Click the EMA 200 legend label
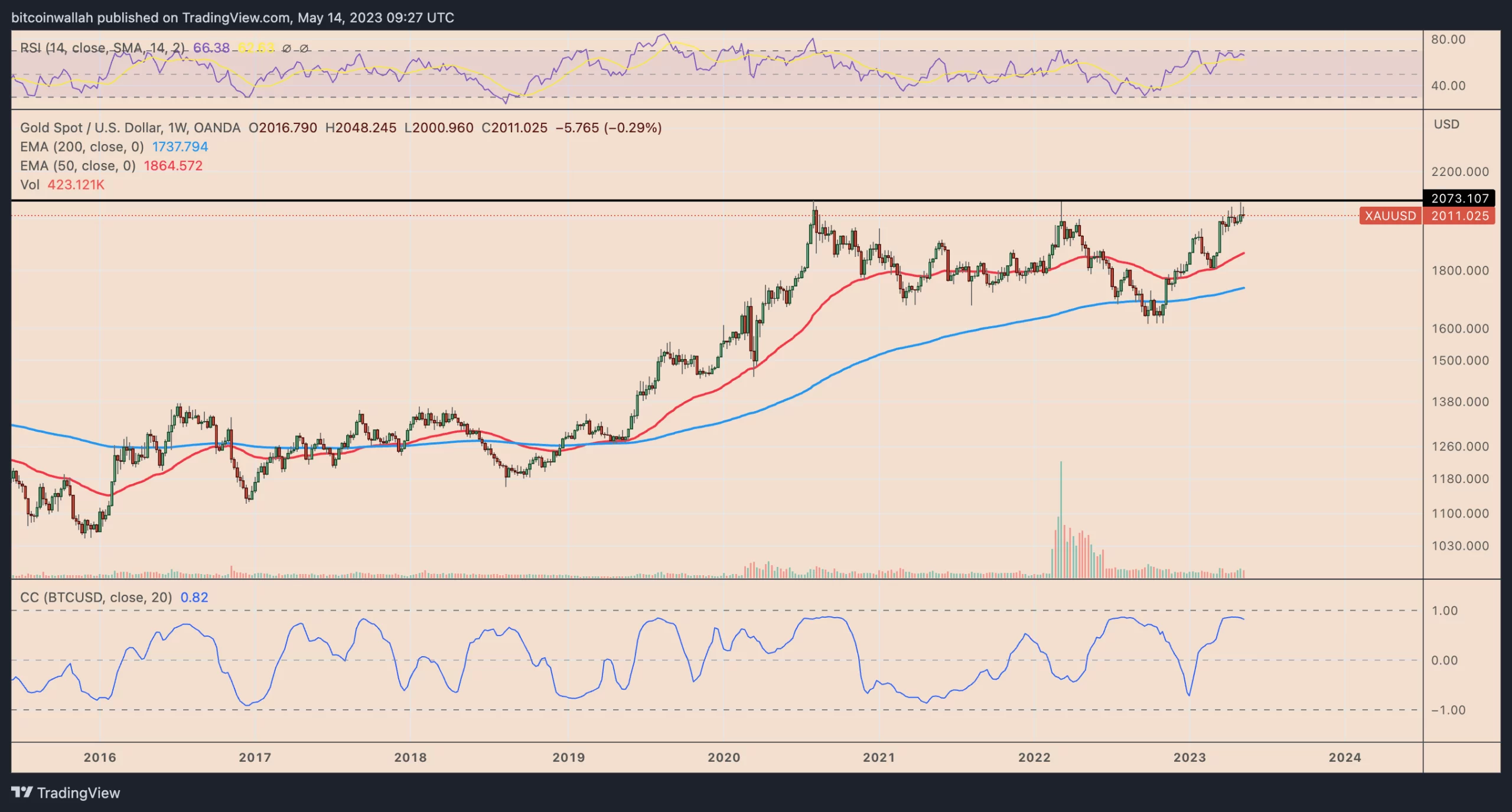 [x=82, y=146]
